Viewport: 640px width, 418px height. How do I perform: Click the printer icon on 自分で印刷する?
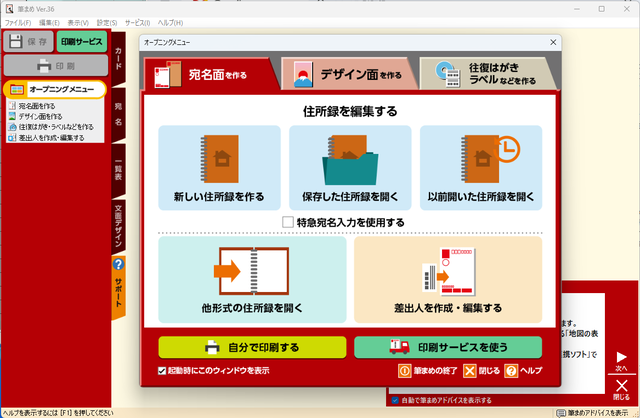212,347
